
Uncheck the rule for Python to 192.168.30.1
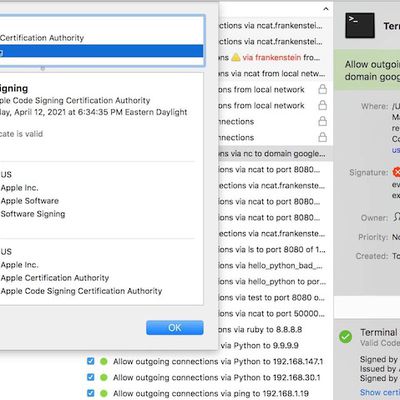(91, 377)
